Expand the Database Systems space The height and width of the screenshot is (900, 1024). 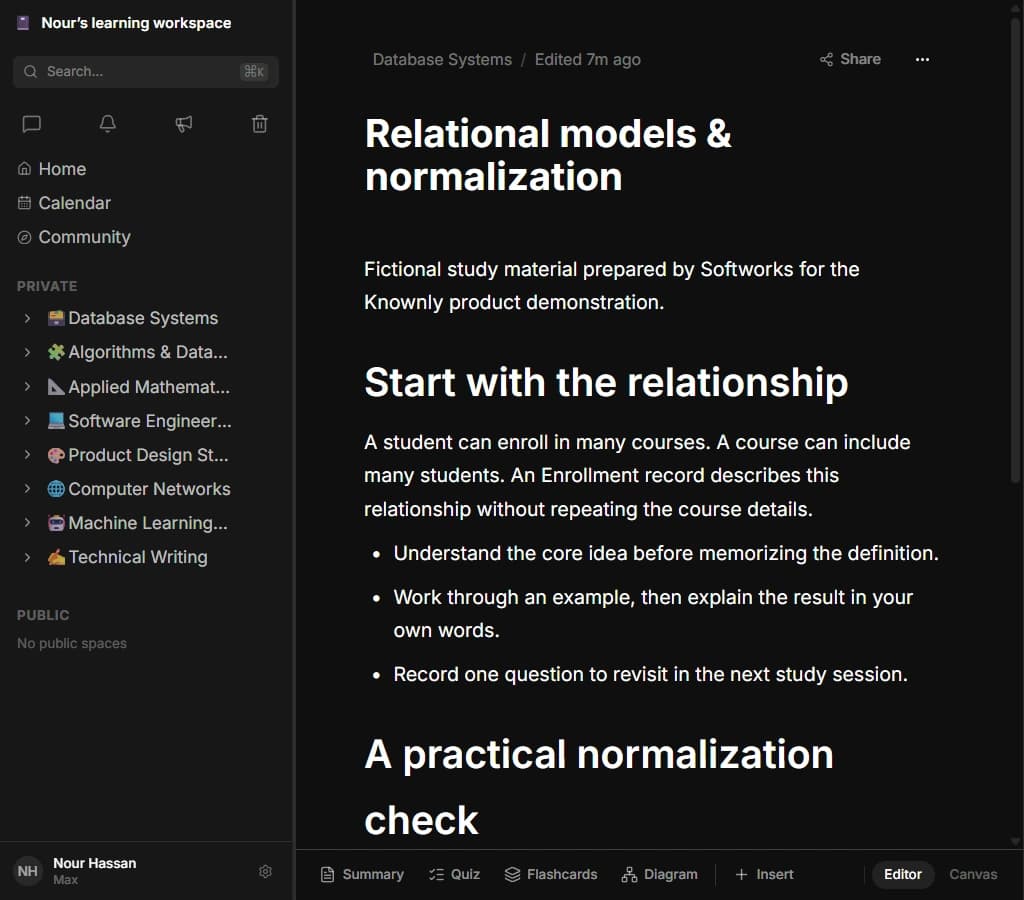coord(27,318)
